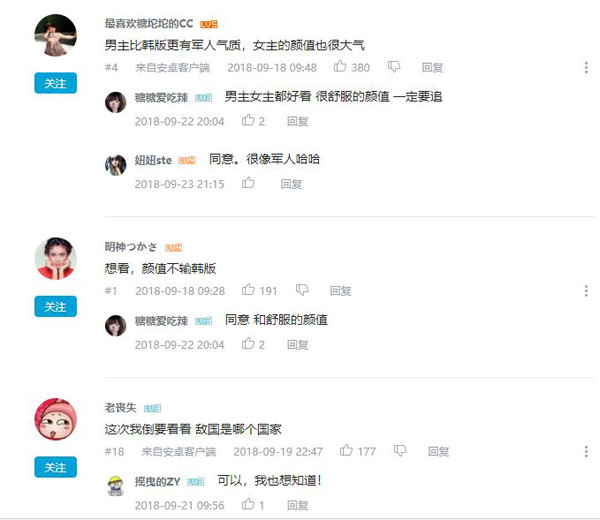Dislike comment #4 about 男主比韩版
This screenshot has width=600, height=520.
pos(394,67)
